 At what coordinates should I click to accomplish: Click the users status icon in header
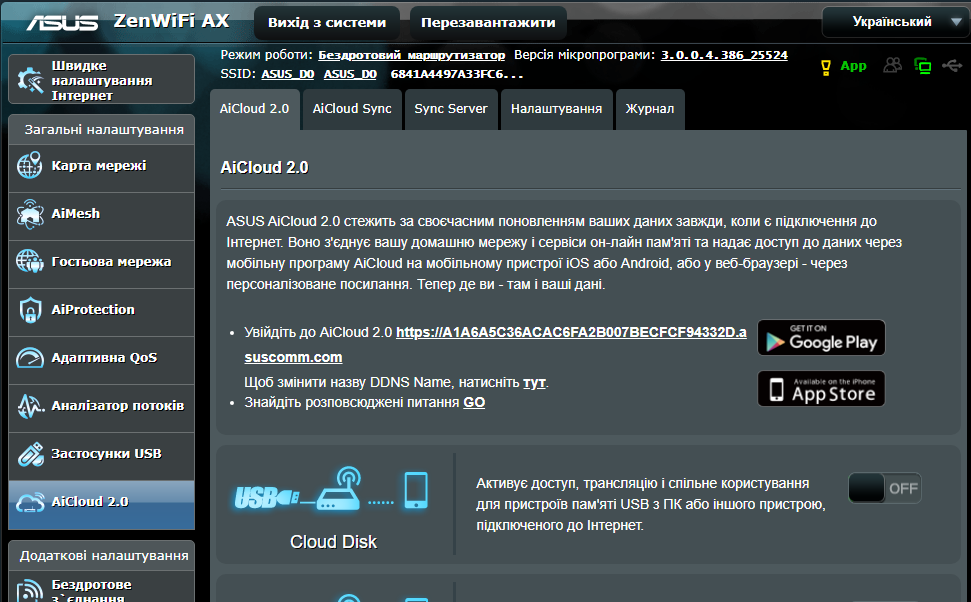pos(892,65)
